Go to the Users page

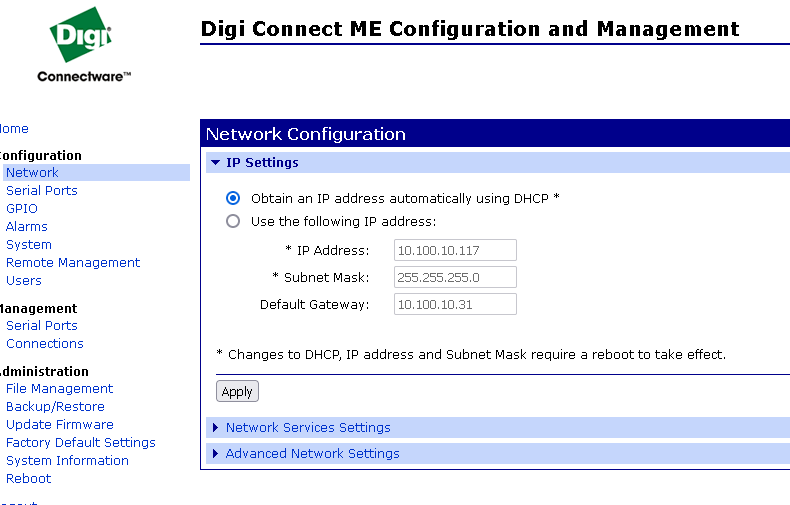click(x=24, y=280)
